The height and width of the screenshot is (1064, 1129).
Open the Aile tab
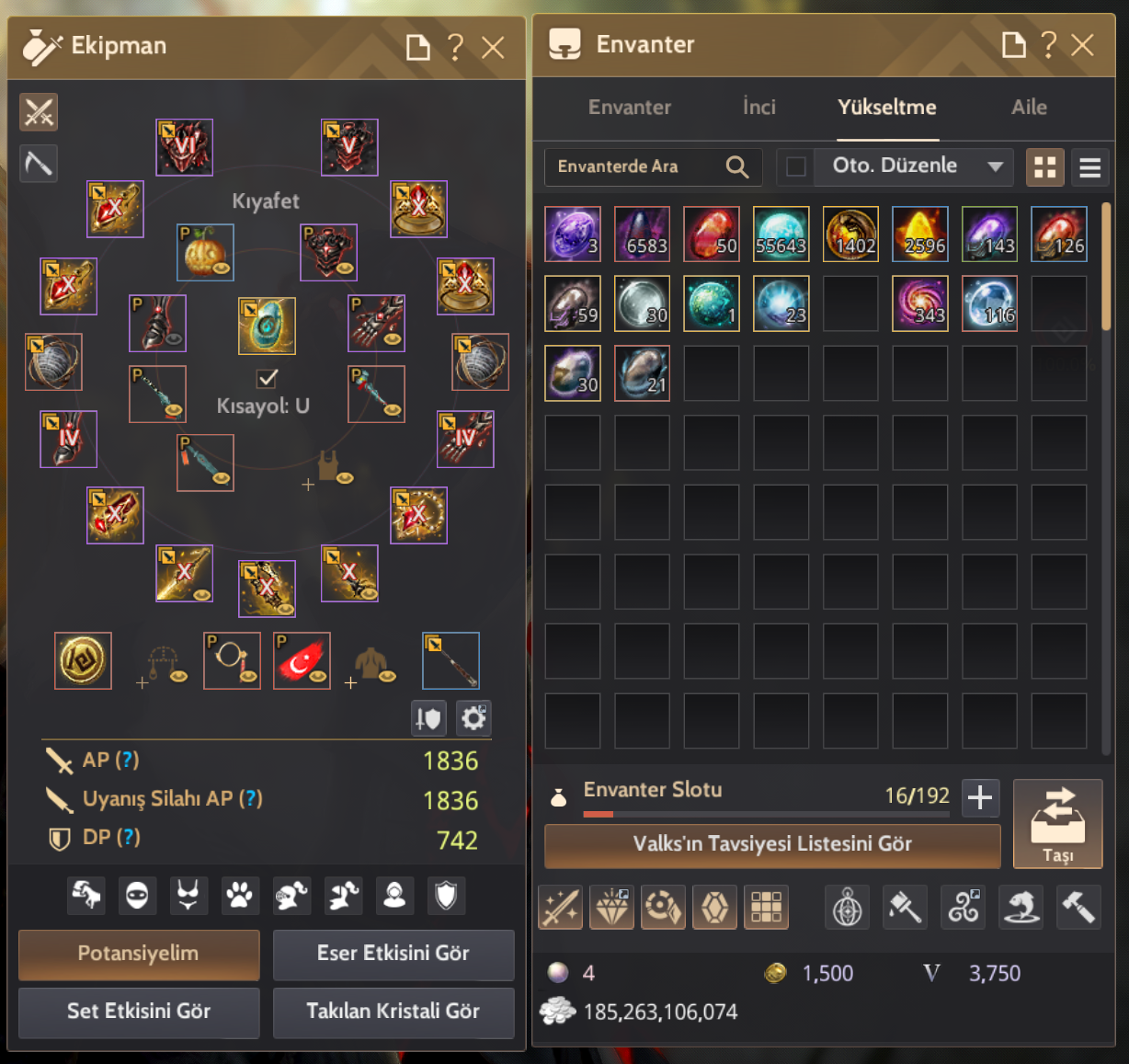1029,107
